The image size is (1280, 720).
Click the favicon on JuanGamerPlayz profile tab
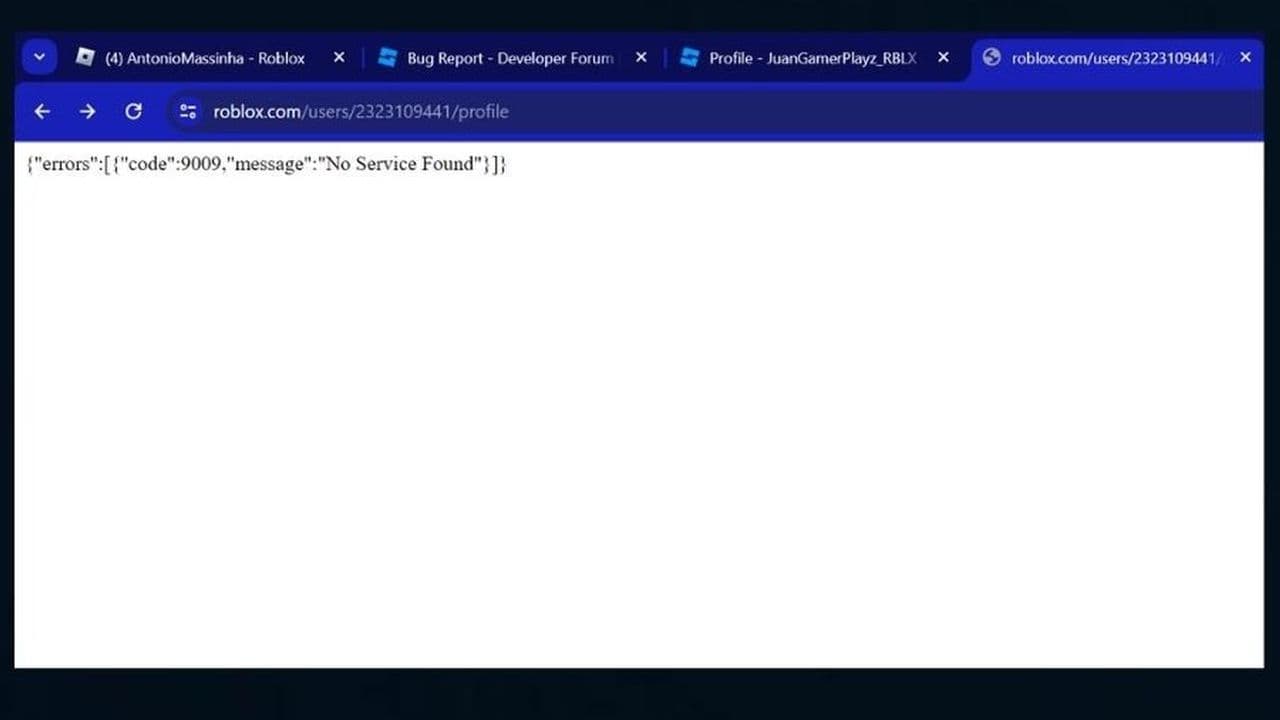coord(690,58)
